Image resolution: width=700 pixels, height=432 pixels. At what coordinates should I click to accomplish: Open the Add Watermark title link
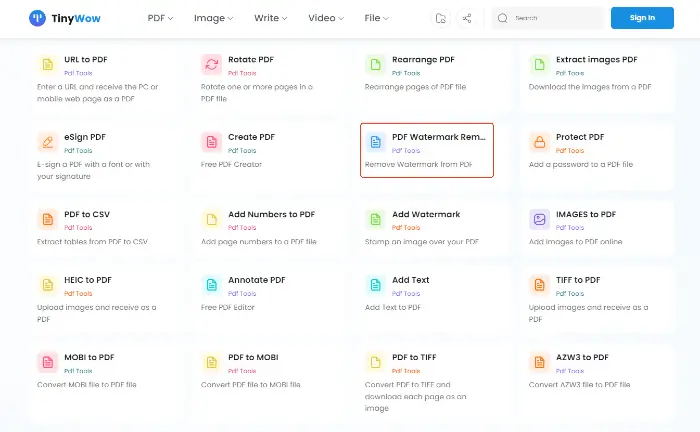point(426,214)
